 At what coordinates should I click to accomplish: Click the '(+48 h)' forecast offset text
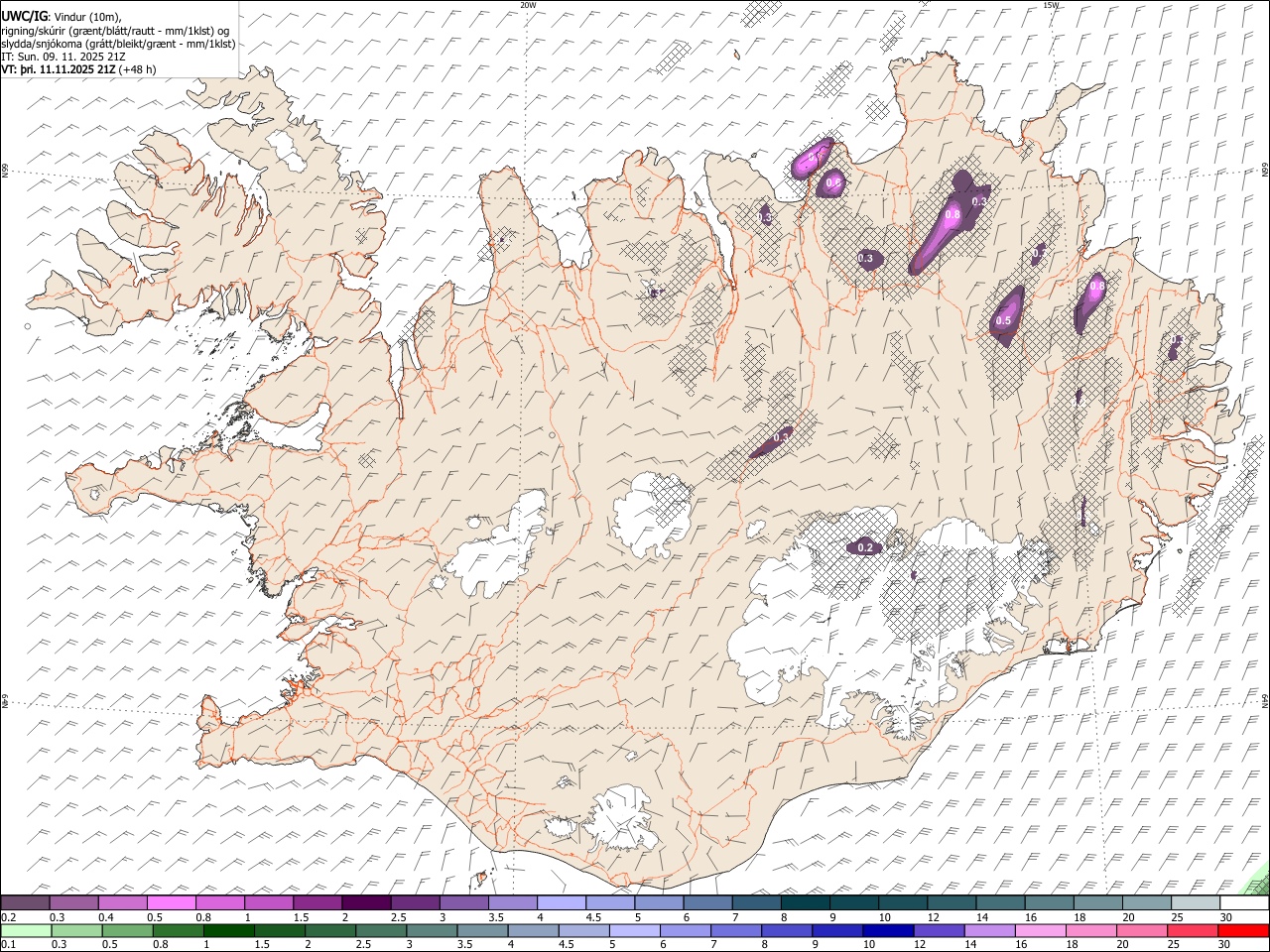[x=136, y=69]
